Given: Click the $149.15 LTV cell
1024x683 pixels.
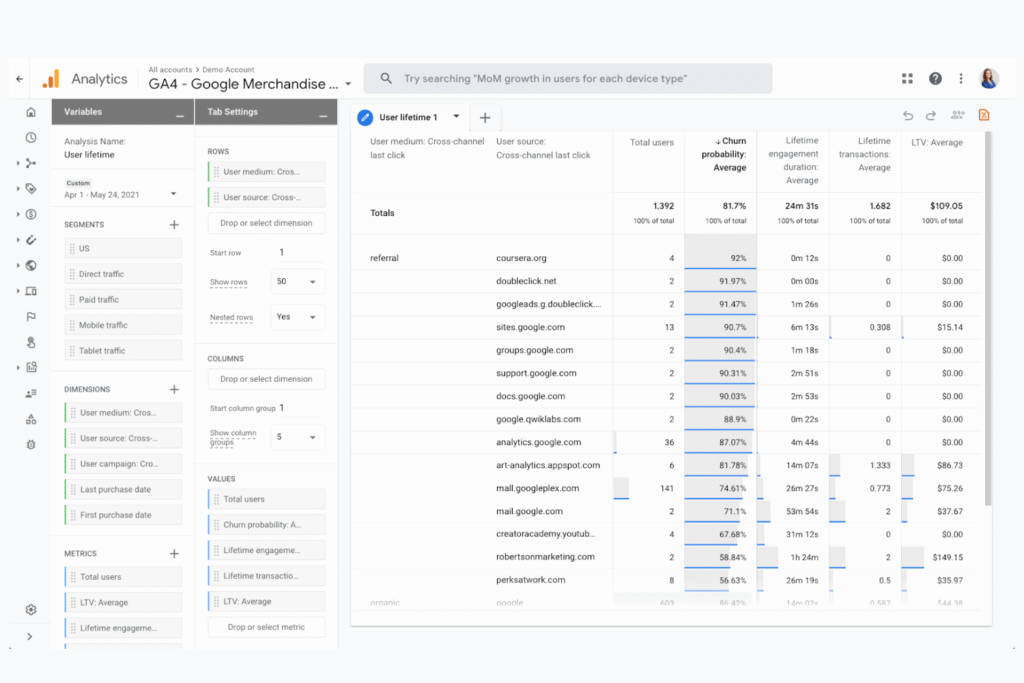Looking at the screenshot, I should click(948, 557).
